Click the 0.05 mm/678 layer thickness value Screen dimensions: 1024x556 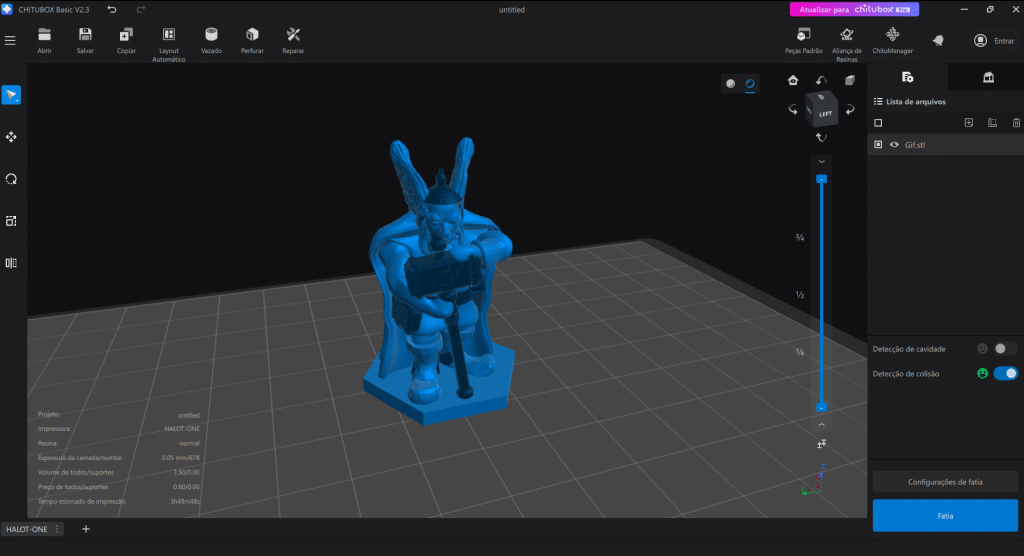(180, 458)
